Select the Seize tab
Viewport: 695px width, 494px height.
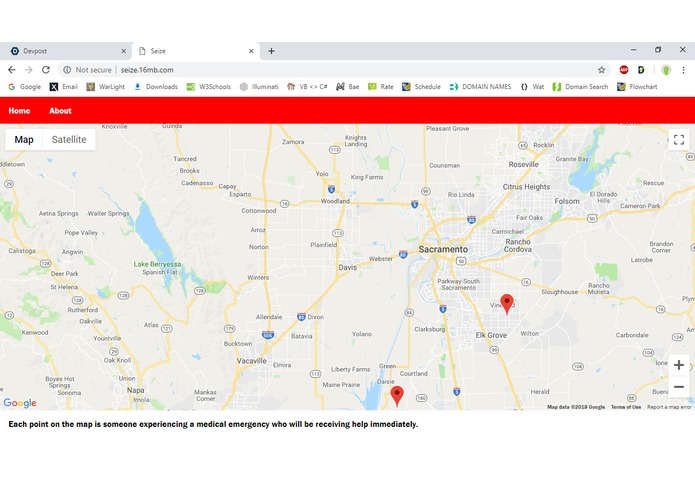tap(196, 51)
